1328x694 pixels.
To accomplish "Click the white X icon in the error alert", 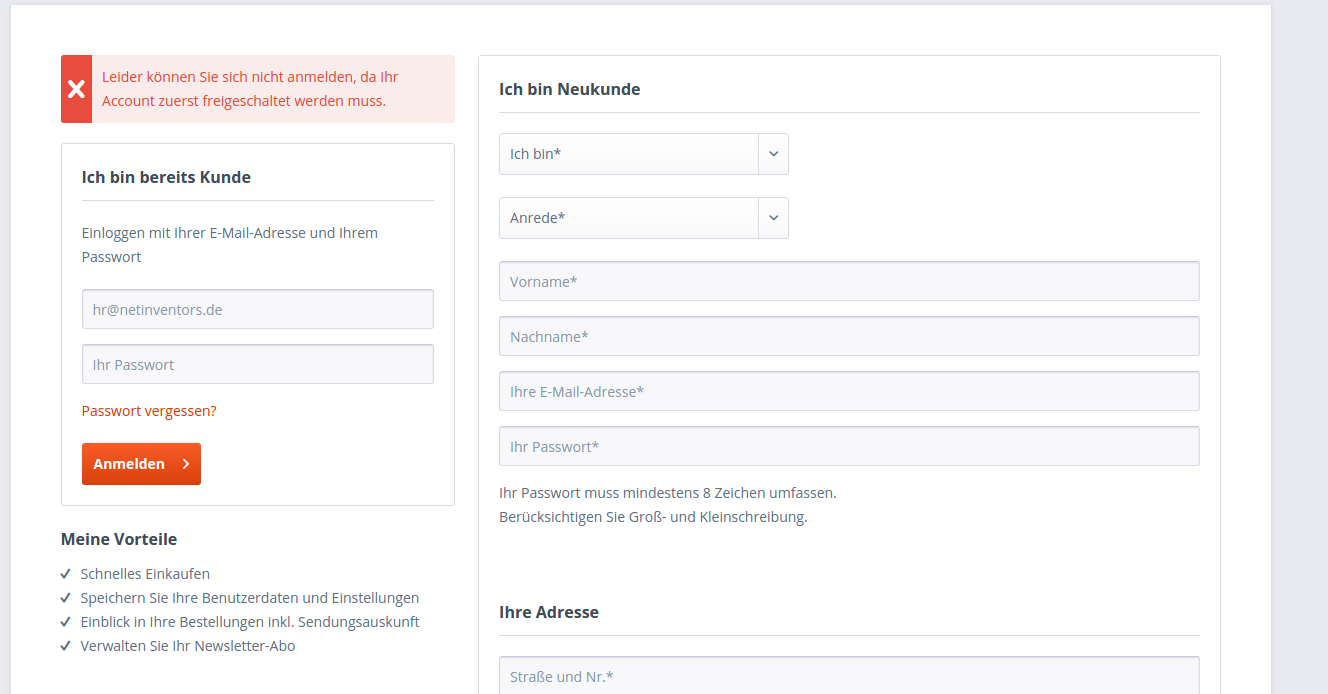I will click(x=76, y=89).
